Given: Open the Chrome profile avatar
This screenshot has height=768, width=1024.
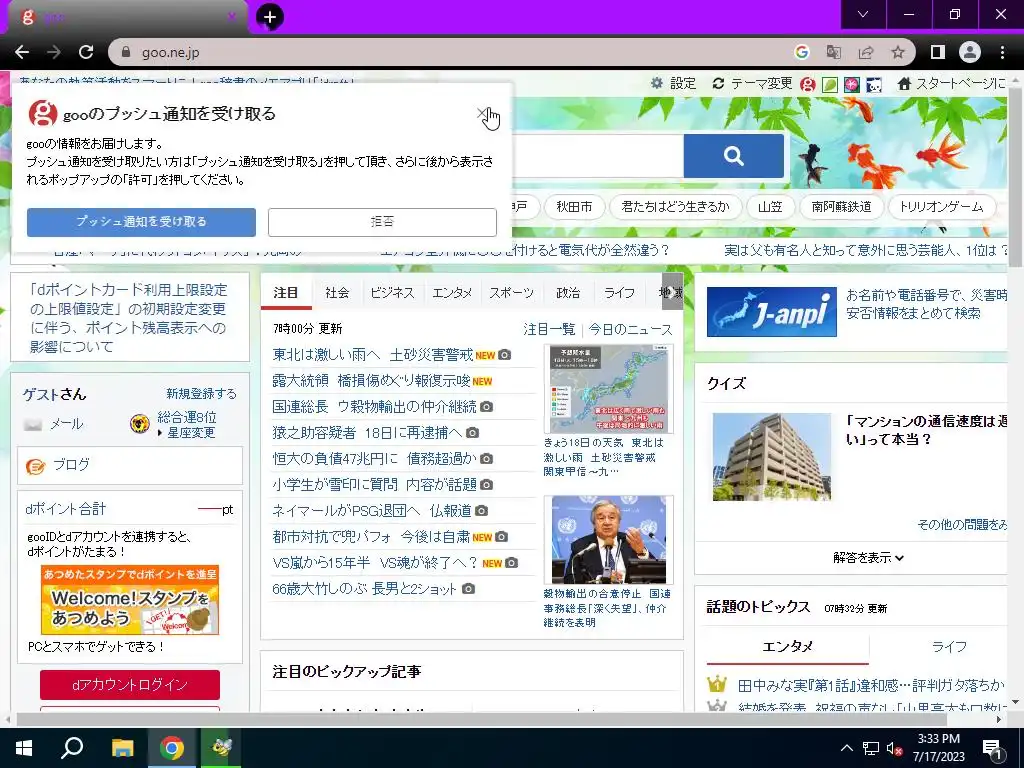Looking at the screenshot, I should (970, 52).
